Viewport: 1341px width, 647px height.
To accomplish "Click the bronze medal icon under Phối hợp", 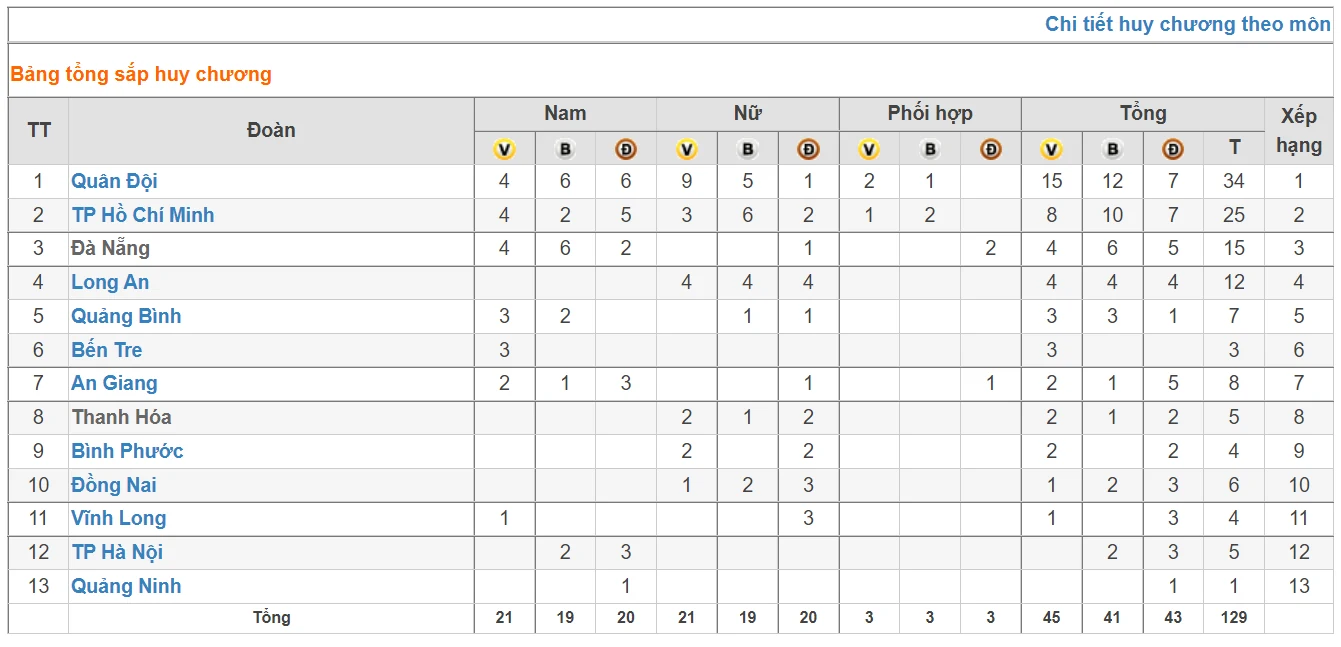I will pos(990,149).
